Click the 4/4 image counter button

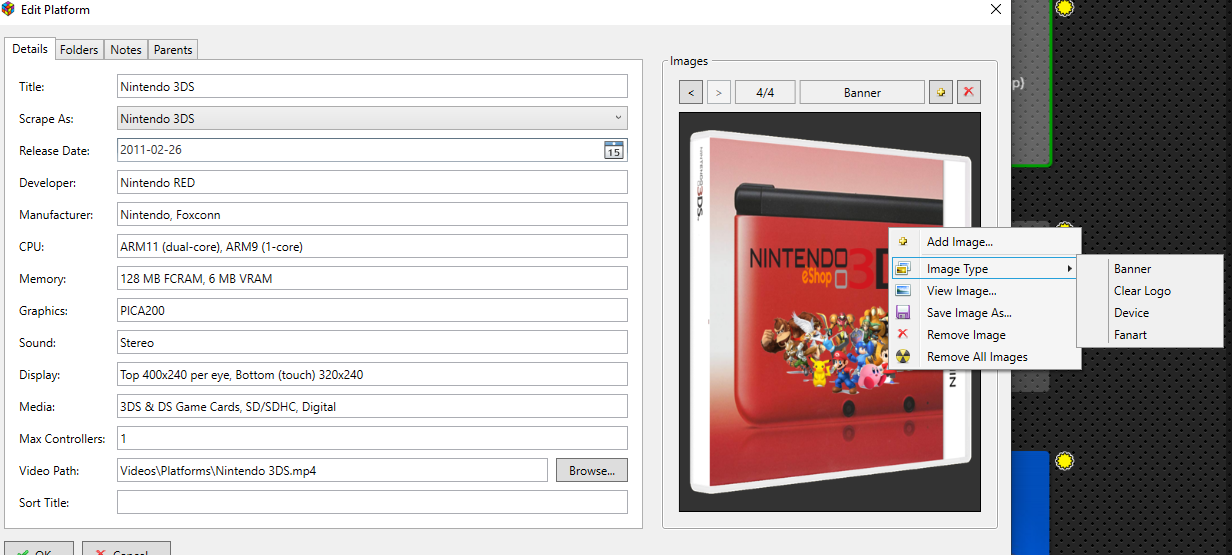point(765,92)
